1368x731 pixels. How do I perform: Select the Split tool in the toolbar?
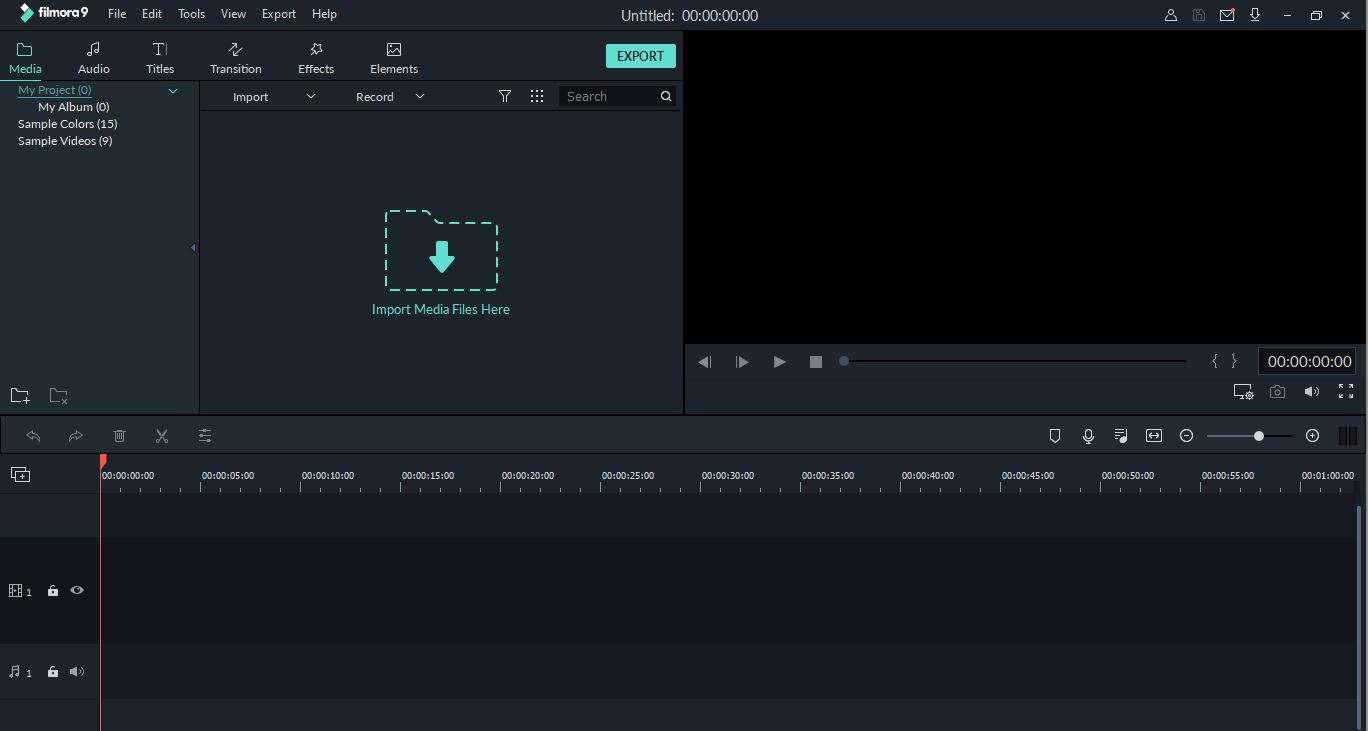pos(162,436)
